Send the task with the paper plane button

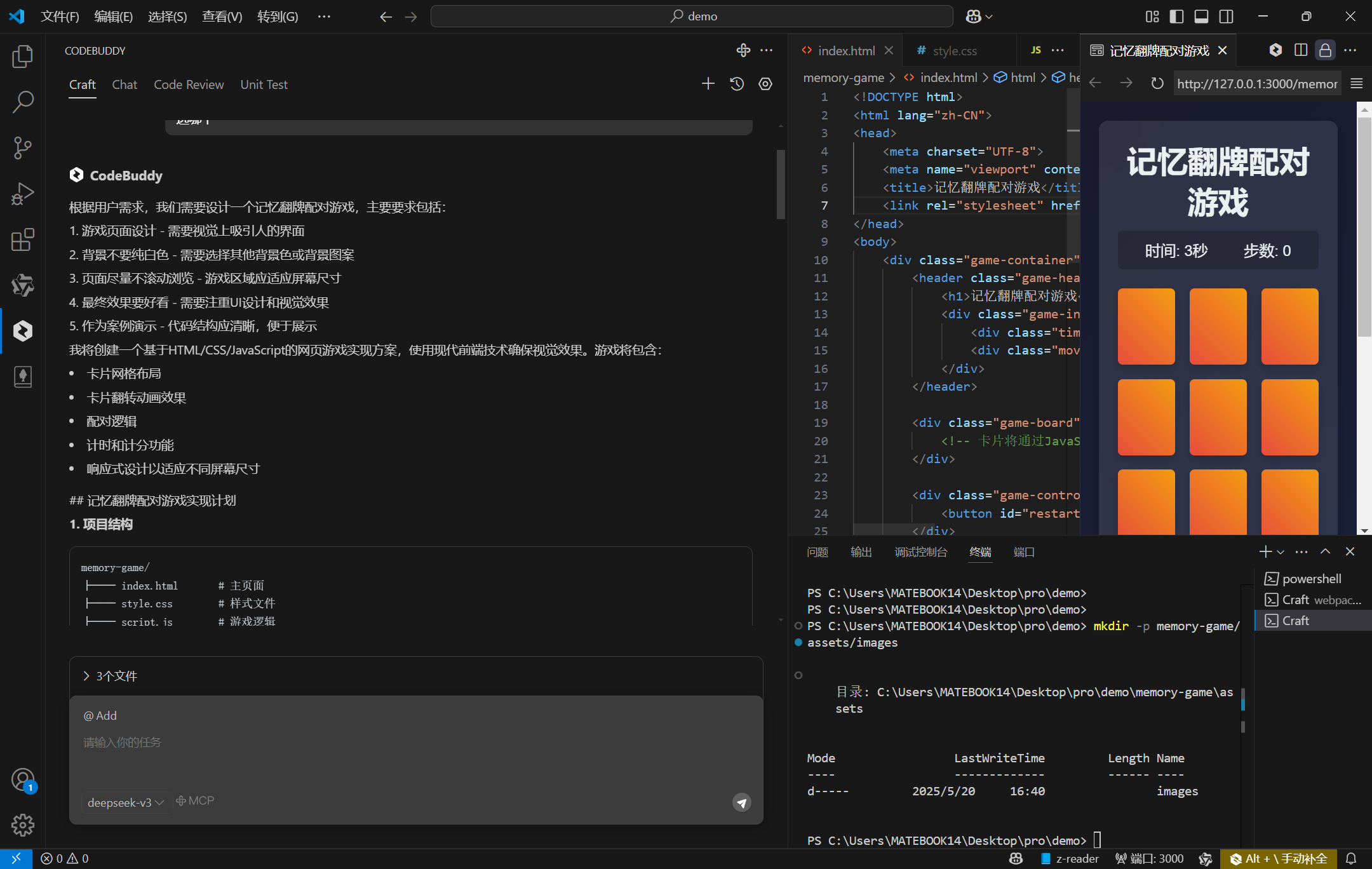pos(741,802)
